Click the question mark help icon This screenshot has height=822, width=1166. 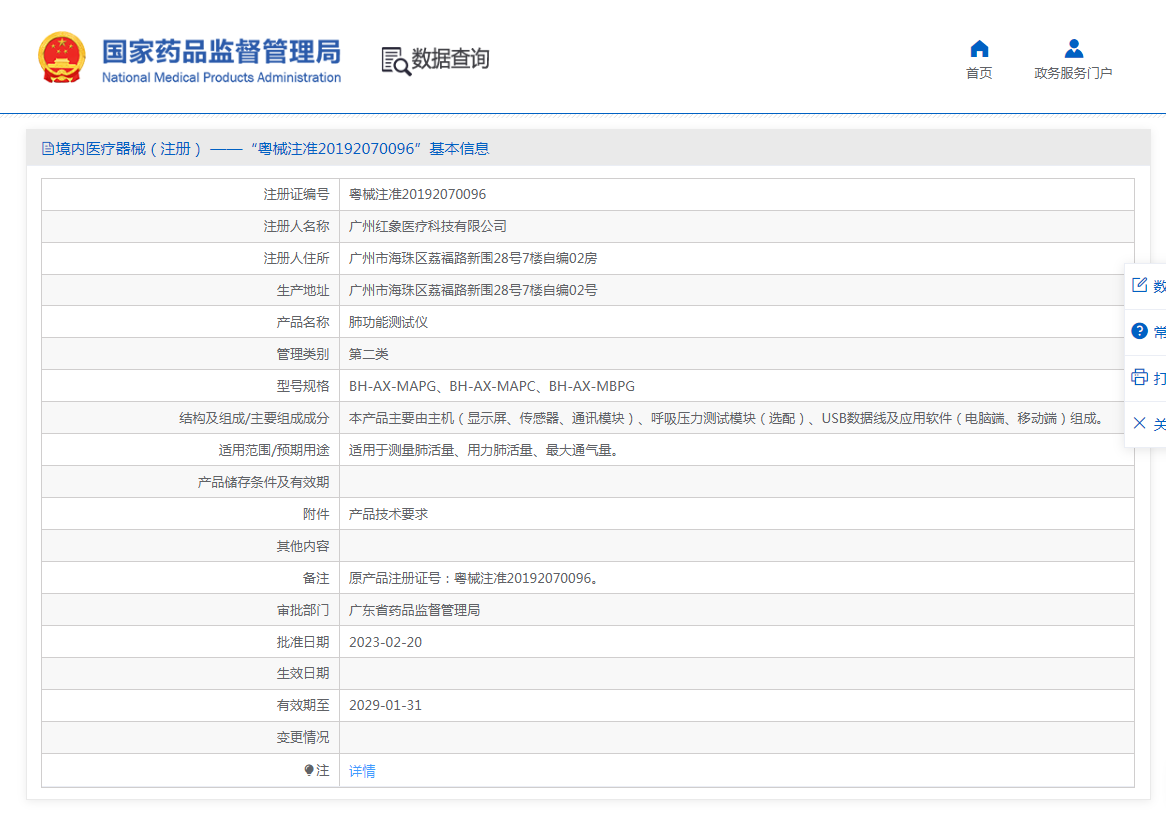coord(1139,331)
